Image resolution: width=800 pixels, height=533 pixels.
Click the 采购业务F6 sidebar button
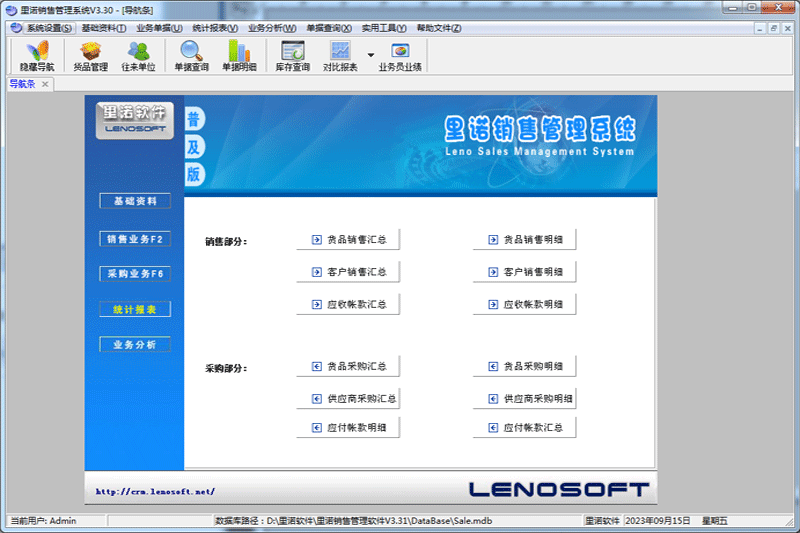(x=135, y=274)
